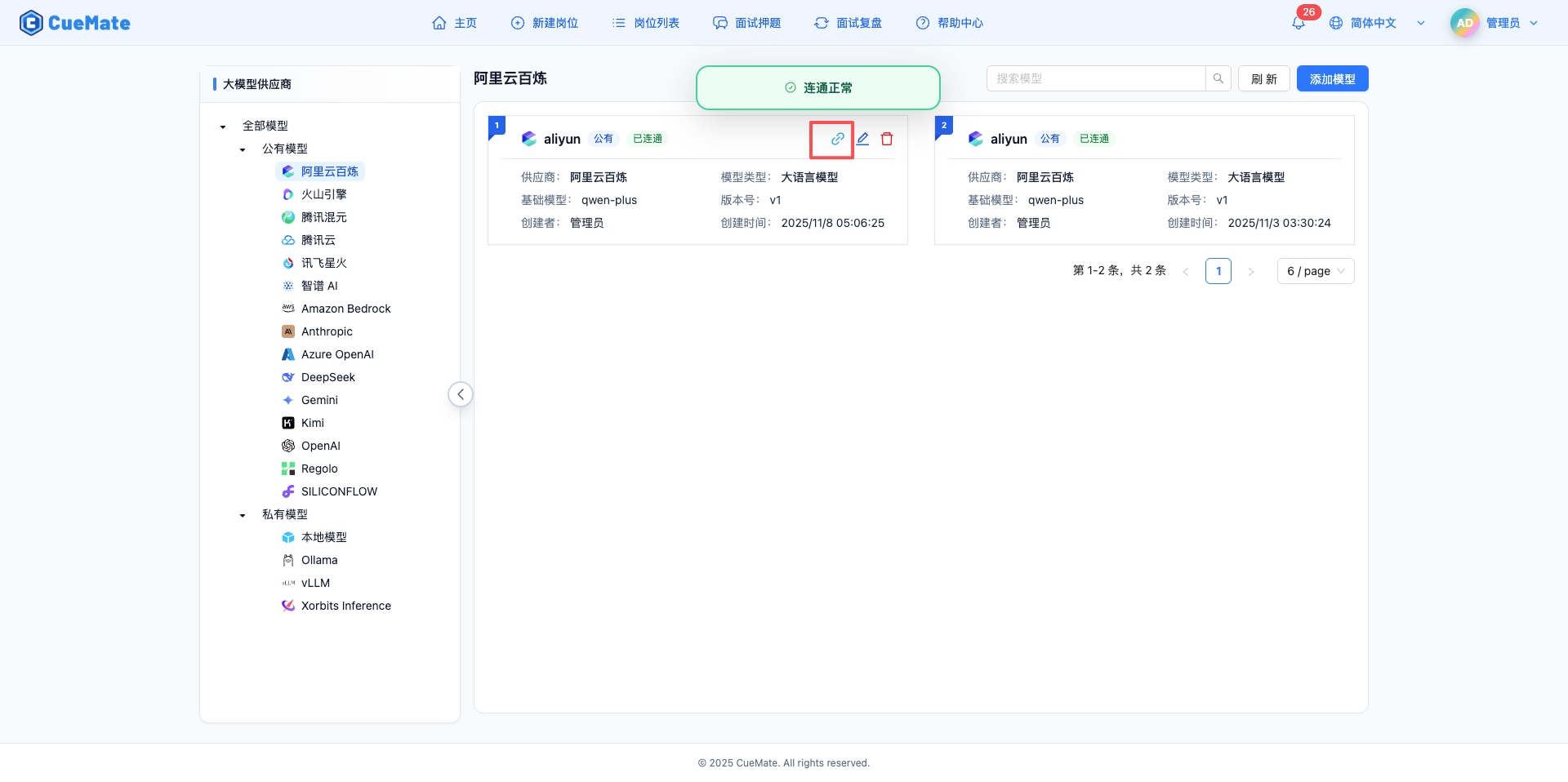Select DeepSeek in the provider sidebar
1568x782 pixels.
(327, 377)
